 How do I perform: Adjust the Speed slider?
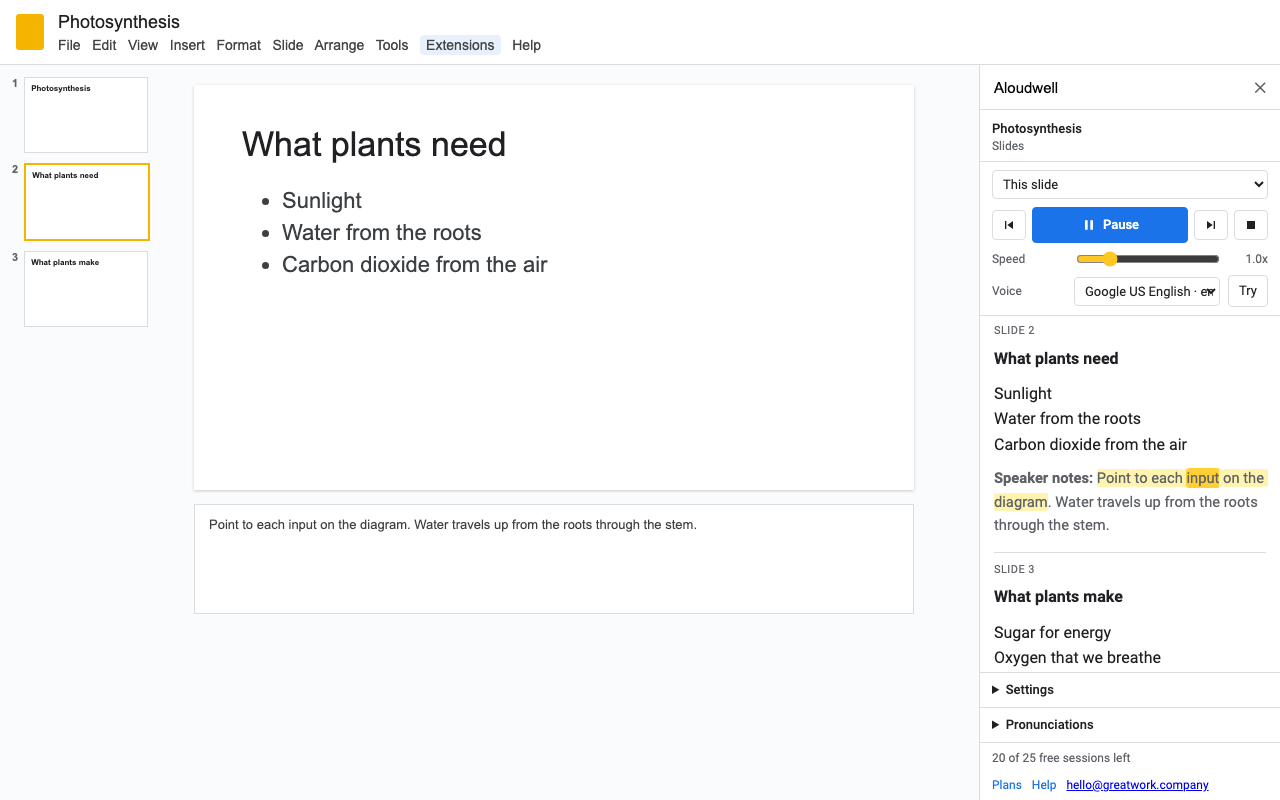(1148, 259)
